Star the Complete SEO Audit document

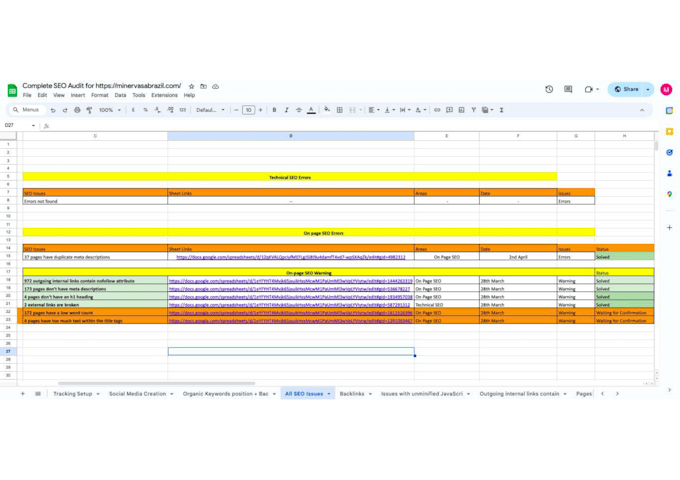[192, 86]
